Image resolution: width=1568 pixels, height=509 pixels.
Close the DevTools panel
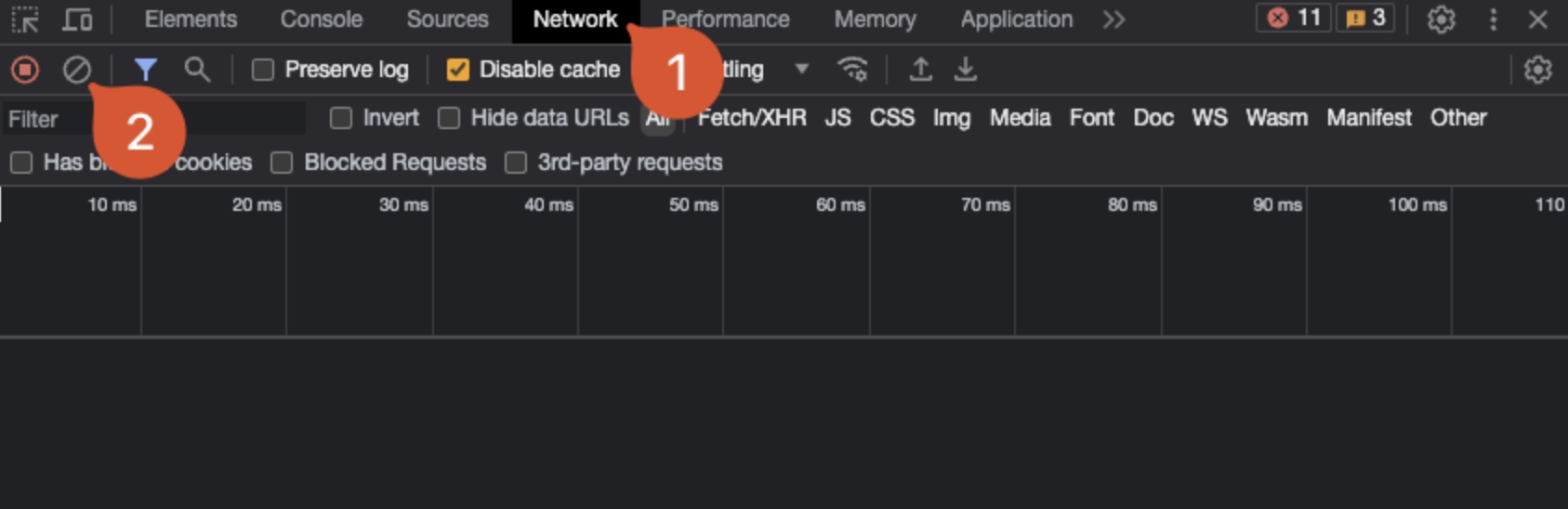(1538, 20)
